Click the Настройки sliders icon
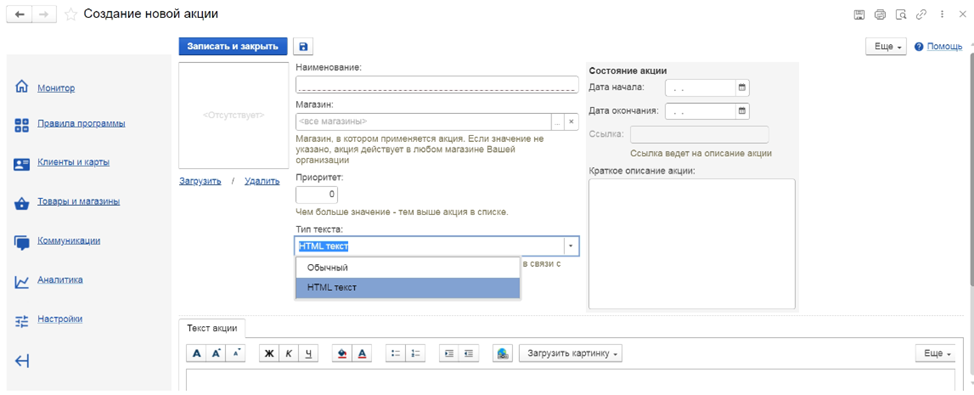 pos(22,321)
